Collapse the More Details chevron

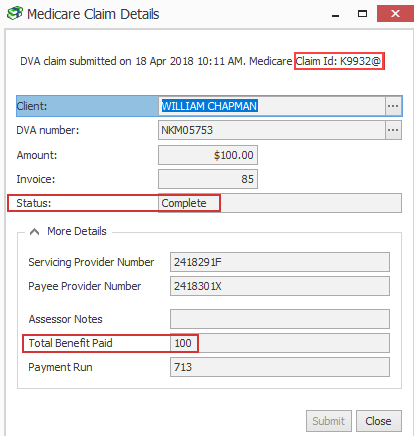pos(34,231)
